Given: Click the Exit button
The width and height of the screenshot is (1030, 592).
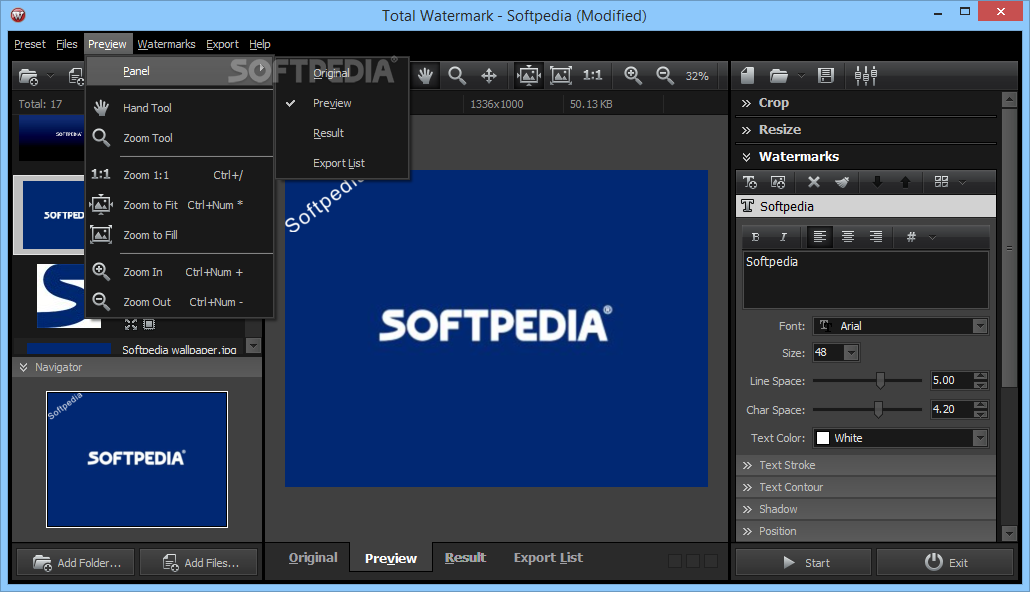Looking at the screenshot, I should pos(945,562).
